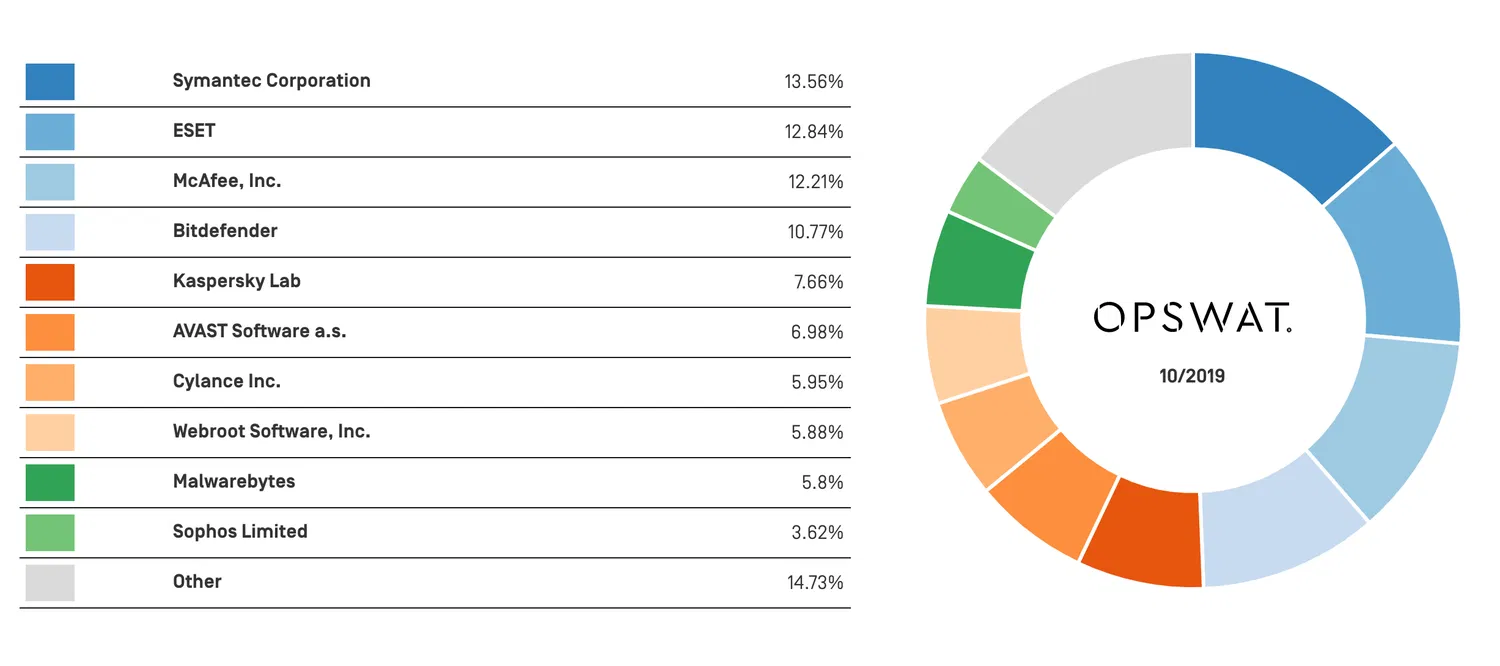Click the Webroot Software, Inc. label
Screen dimensions: 1500x666
click(x=271, y=431)
